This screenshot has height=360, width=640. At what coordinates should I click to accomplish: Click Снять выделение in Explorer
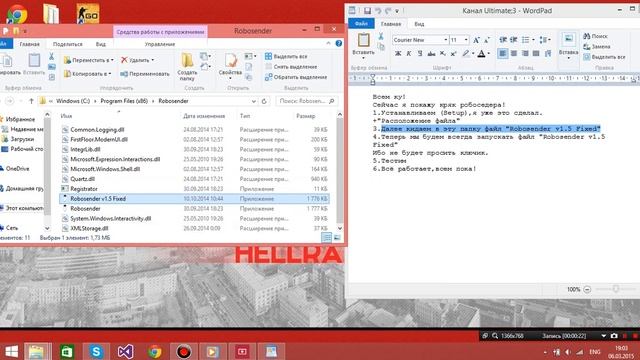pyautogui.click(x=291, y=67)
